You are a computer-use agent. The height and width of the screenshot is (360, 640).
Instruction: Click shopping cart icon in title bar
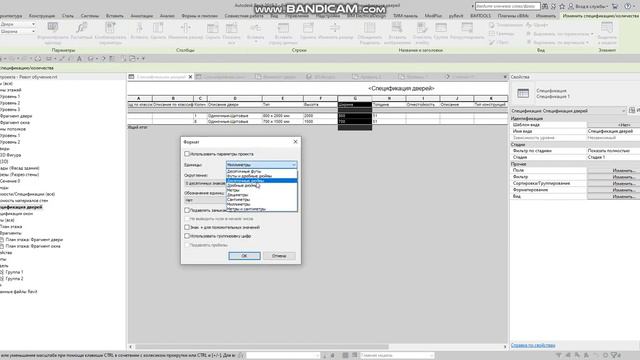coord(615,7)
